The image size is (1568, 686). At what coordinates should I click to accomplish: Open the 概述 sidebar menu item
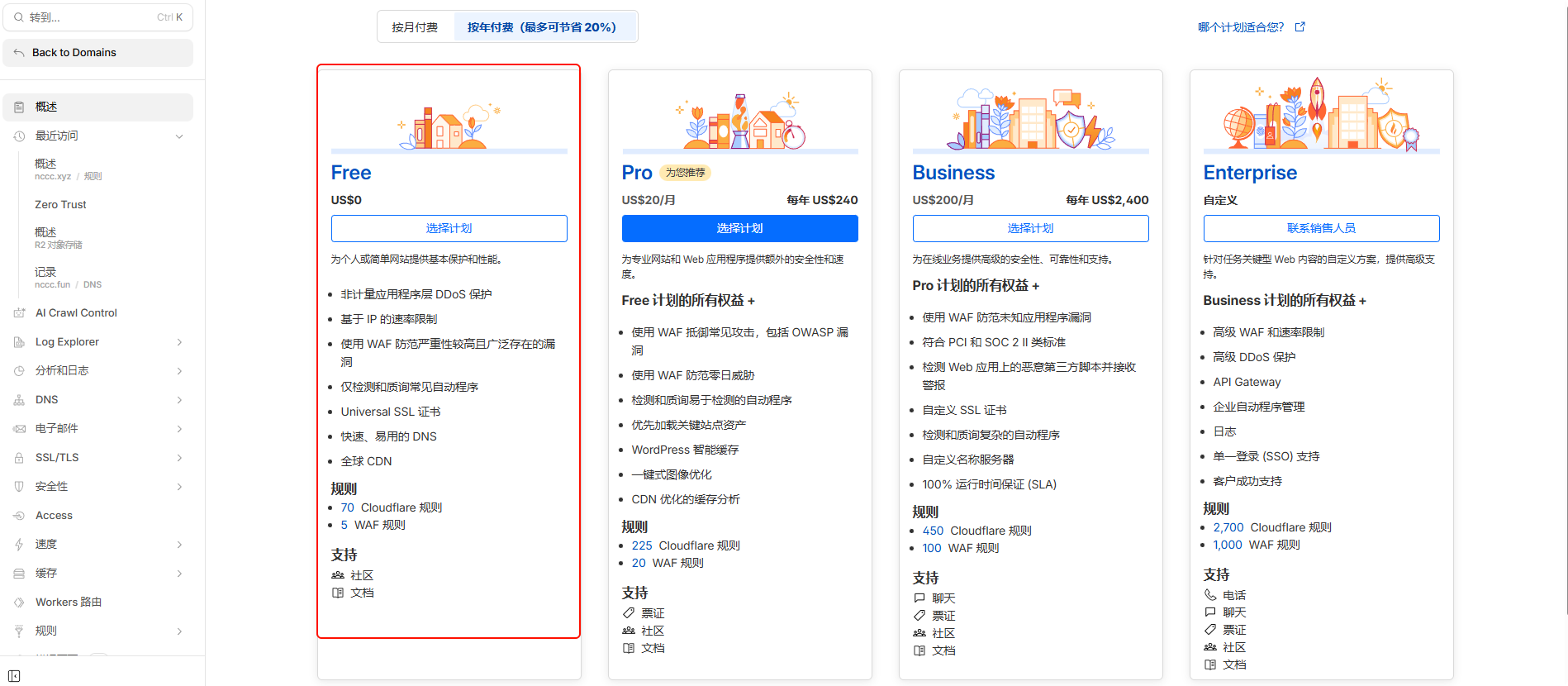98,107
